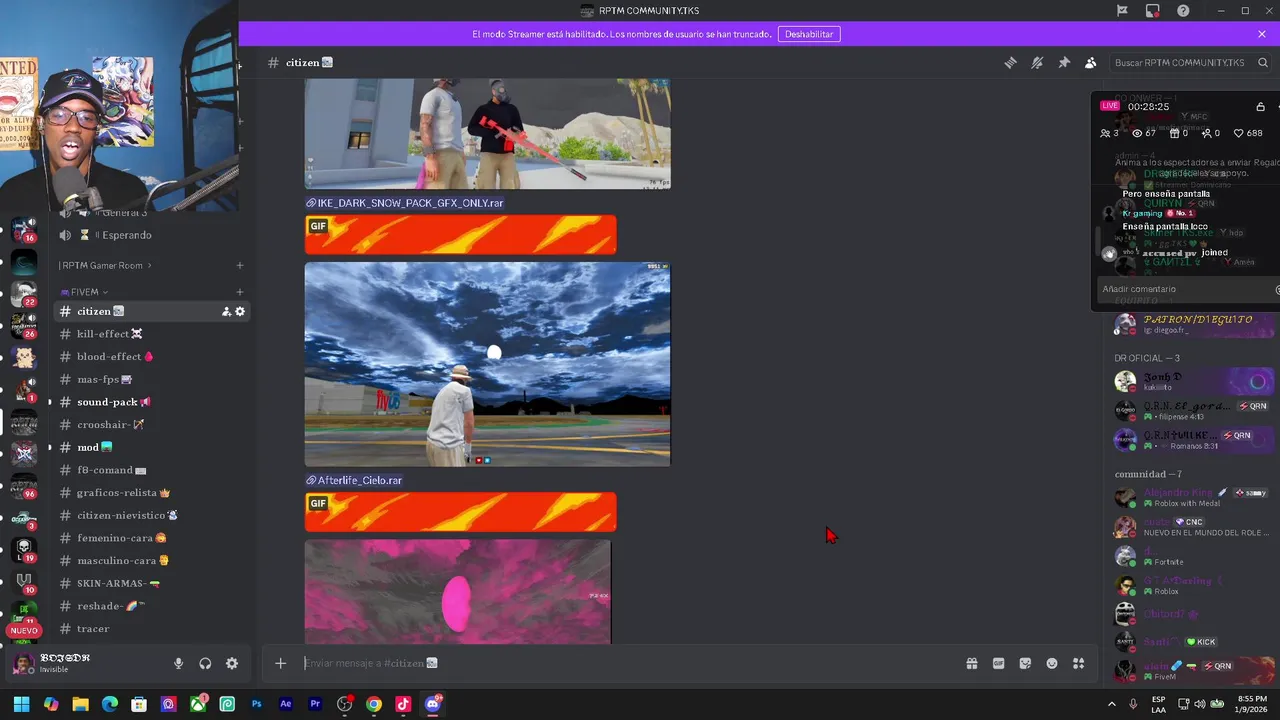Open the gift icon in message bar
Screen dimensions: 1280x720
click(971, 663)
